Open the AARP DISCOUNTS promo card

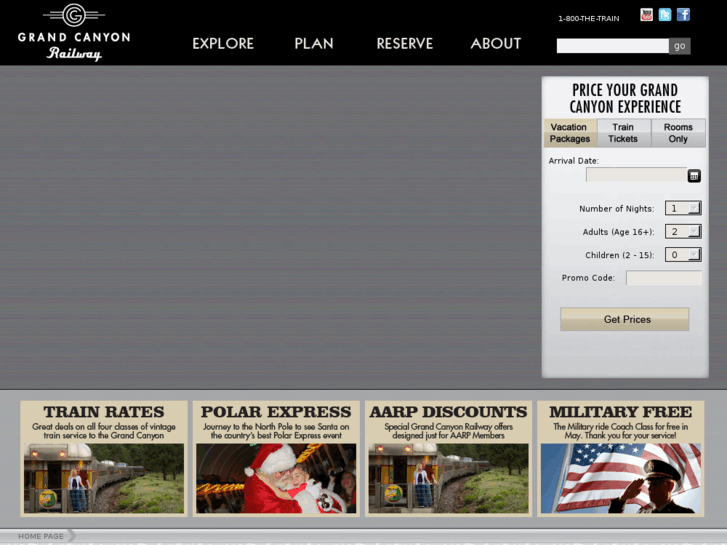(448, 459)
